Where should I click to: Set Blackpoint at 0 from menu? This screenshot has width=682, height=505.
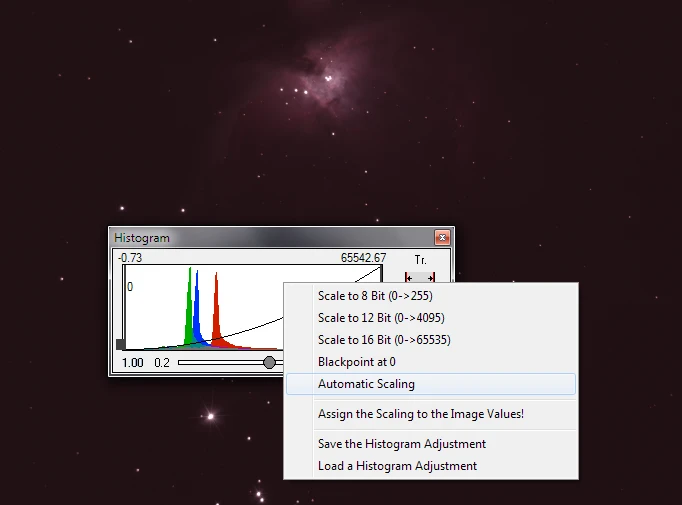(356, 362)
